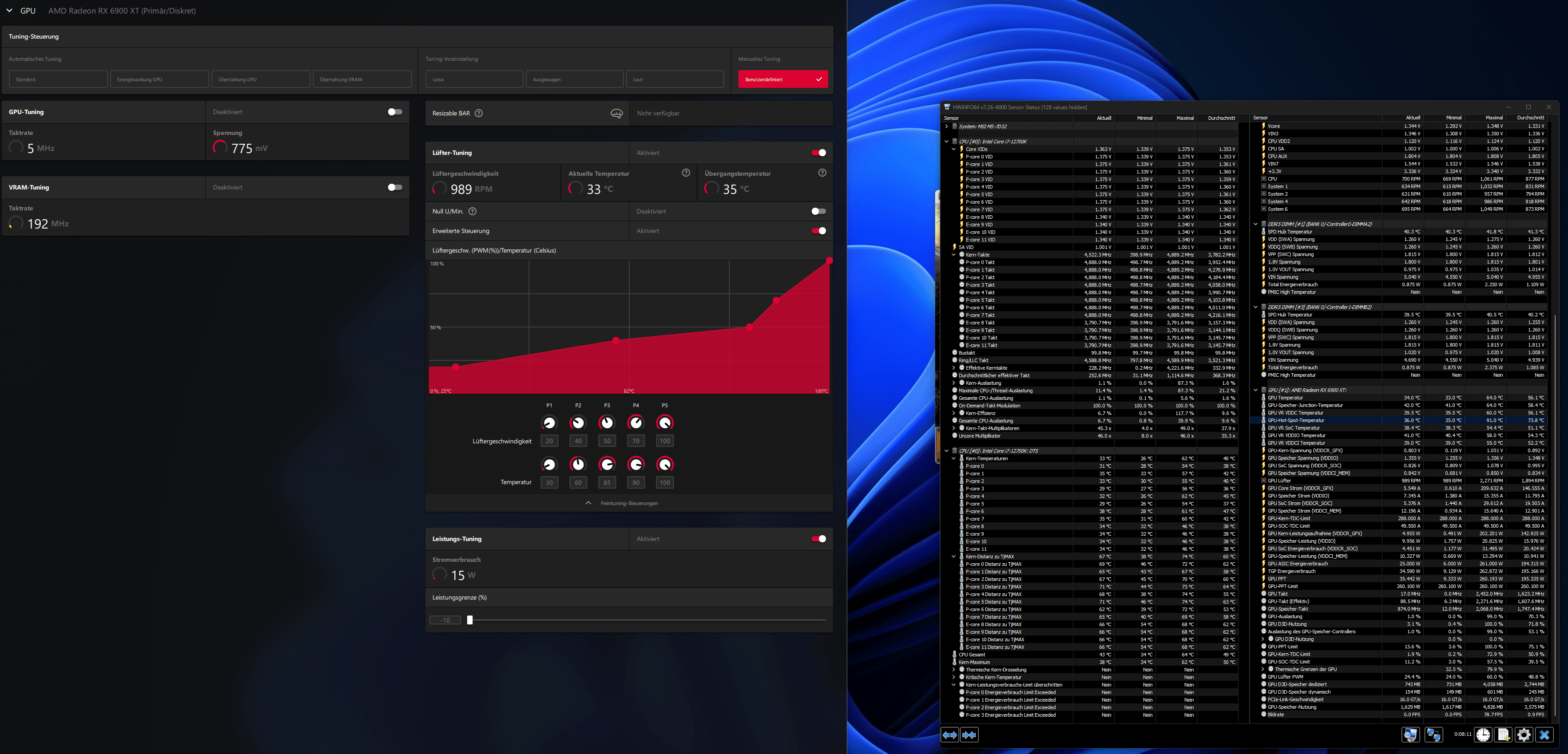Click the lowest-left fan curve point
Viewport: 1568px width, 754px height.
[x=455, y=367]
